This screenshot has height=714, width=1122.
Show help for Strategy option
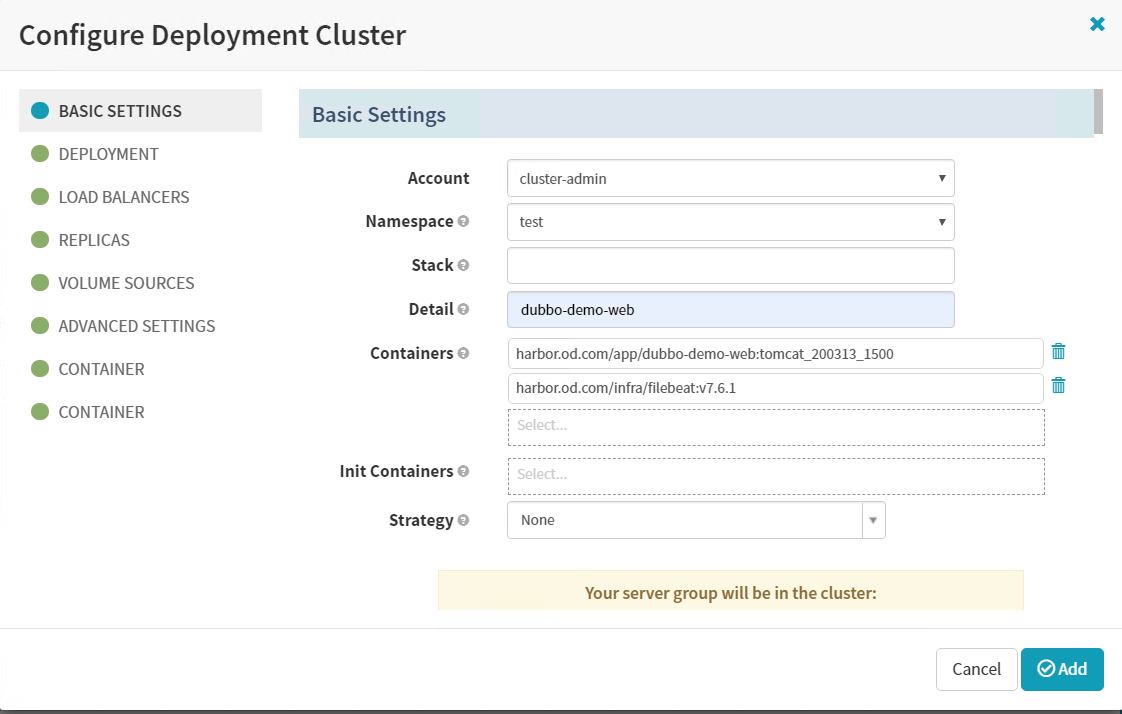point(463,520)
